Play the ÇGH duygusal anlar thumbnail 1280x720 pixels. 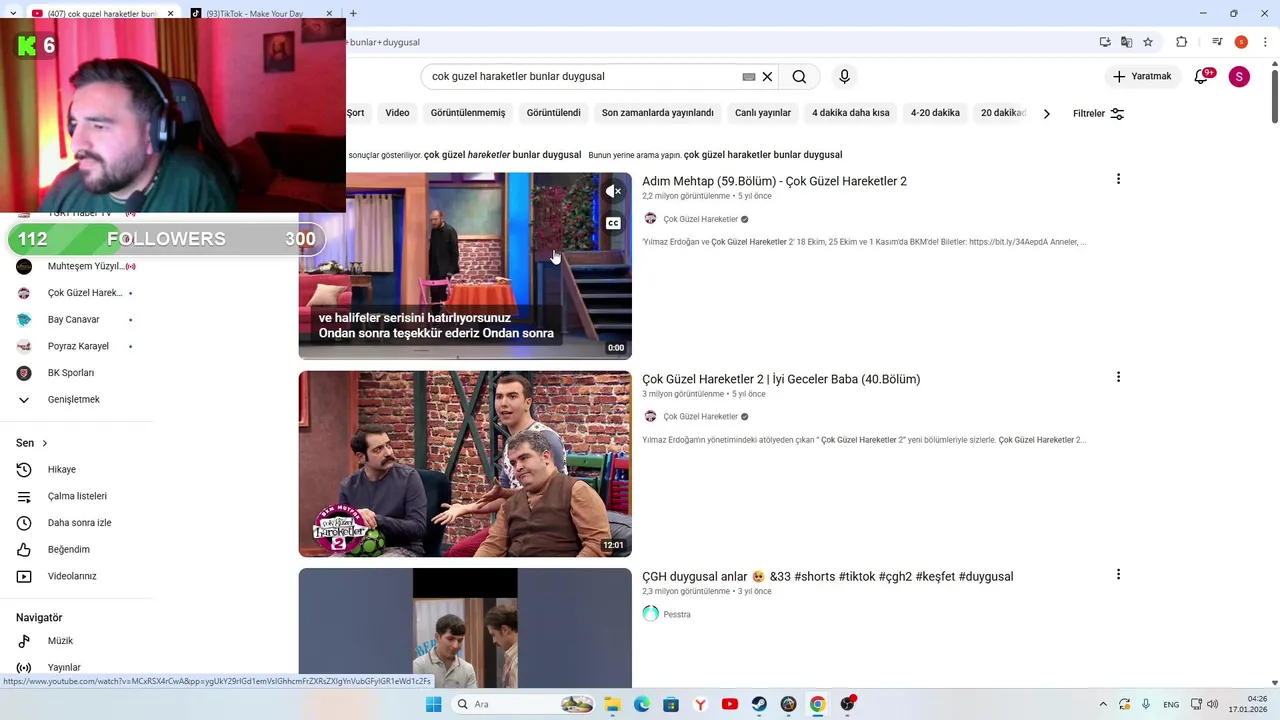[465, 628]
